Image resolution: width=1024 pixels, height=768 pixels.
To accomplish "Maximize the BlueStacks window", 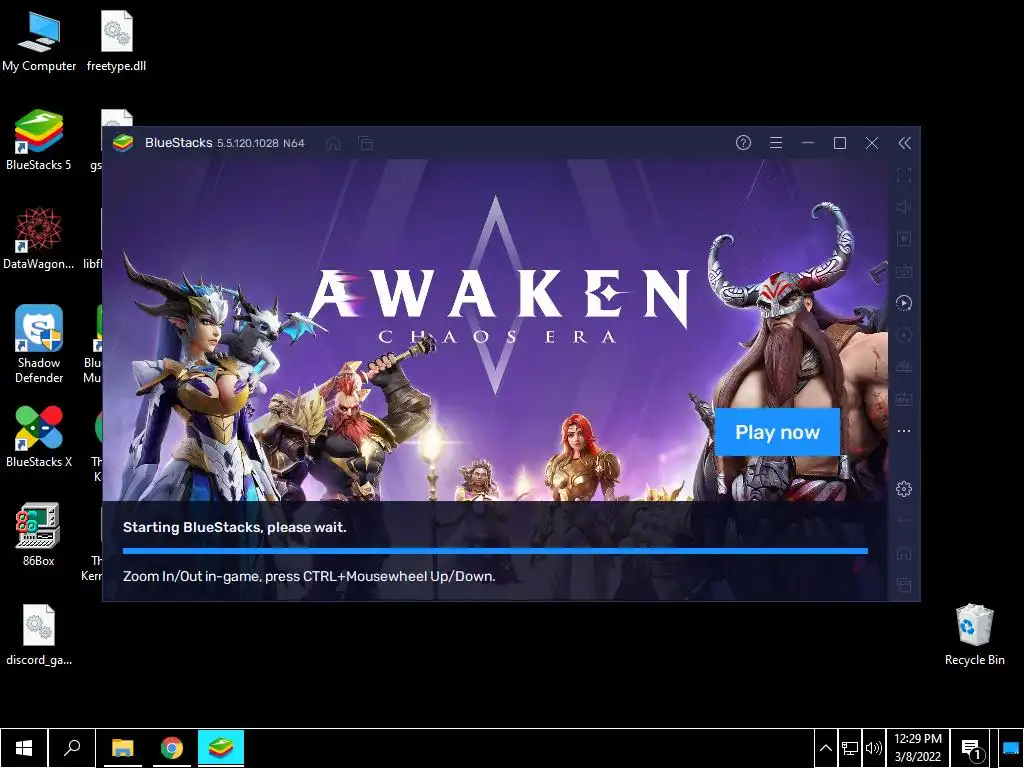I will point(840,143).
